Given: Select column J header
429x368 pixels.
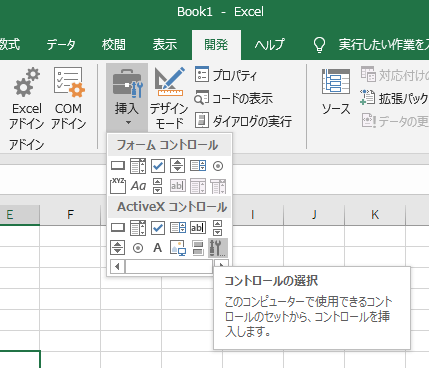Looking at the screenshot, I should (x=314, y=215).
